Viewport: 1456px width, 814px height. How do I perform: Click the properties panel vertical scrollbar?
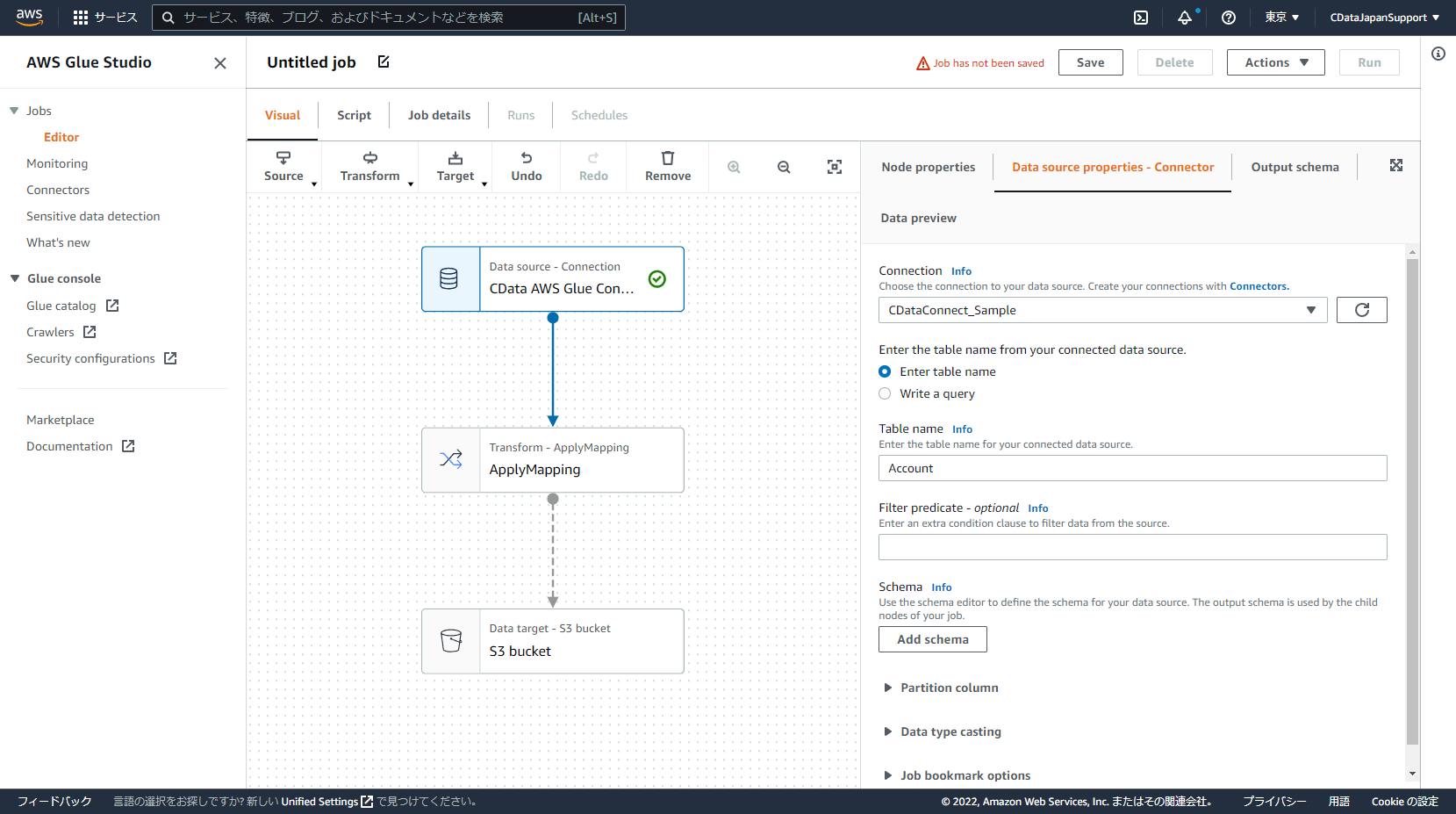tap(1412, 501)
